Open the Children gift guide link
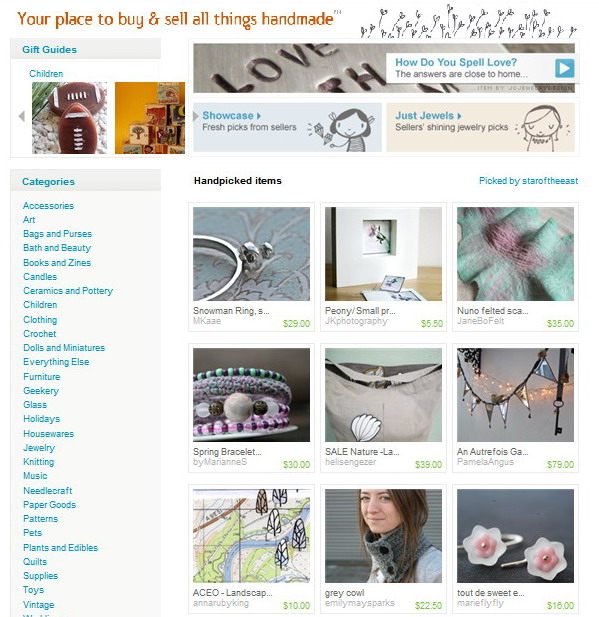 (46, 74)
